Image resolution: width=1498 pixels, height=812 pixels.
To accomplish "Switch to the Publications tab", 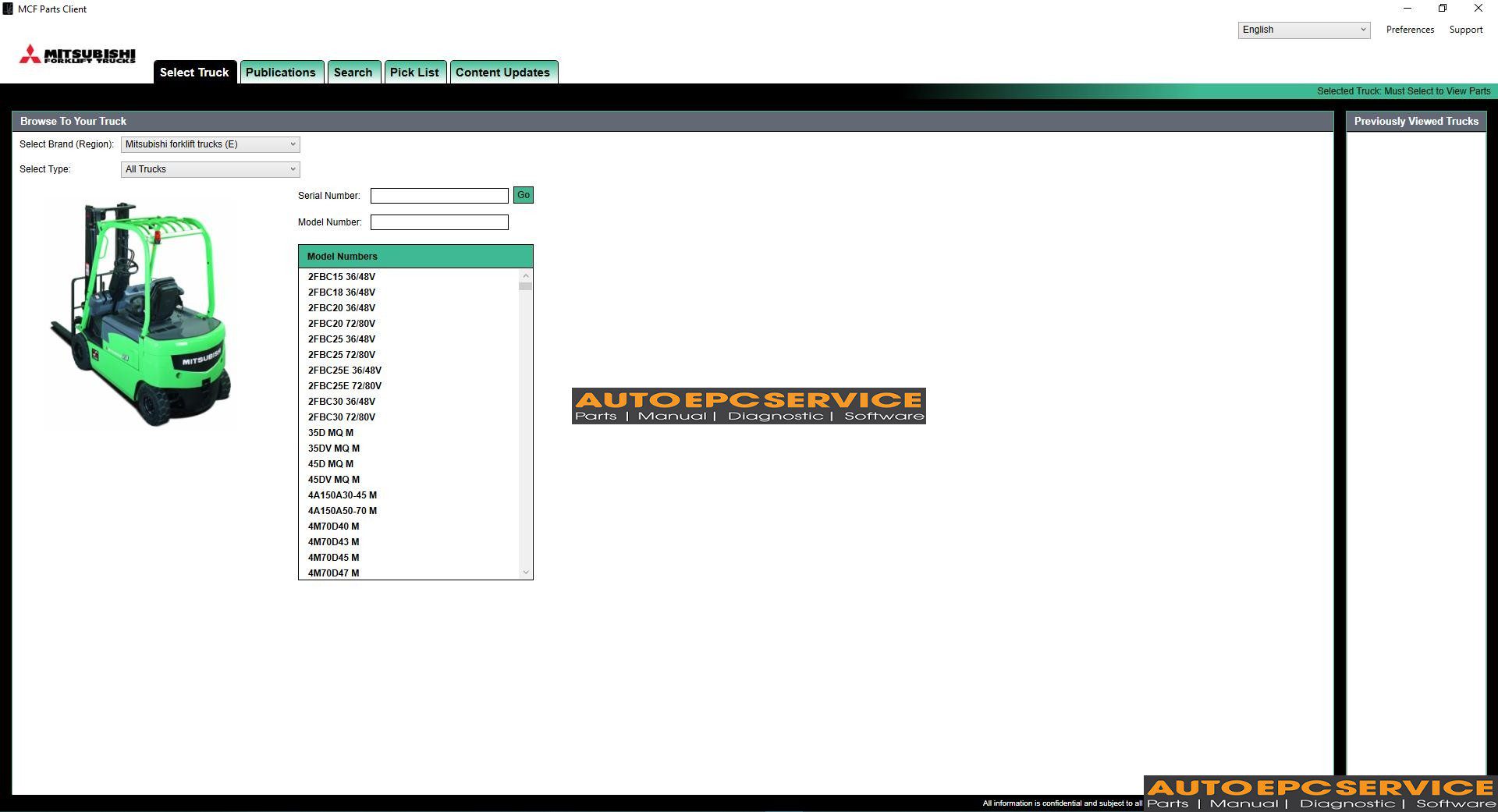I will click(281, 72).
